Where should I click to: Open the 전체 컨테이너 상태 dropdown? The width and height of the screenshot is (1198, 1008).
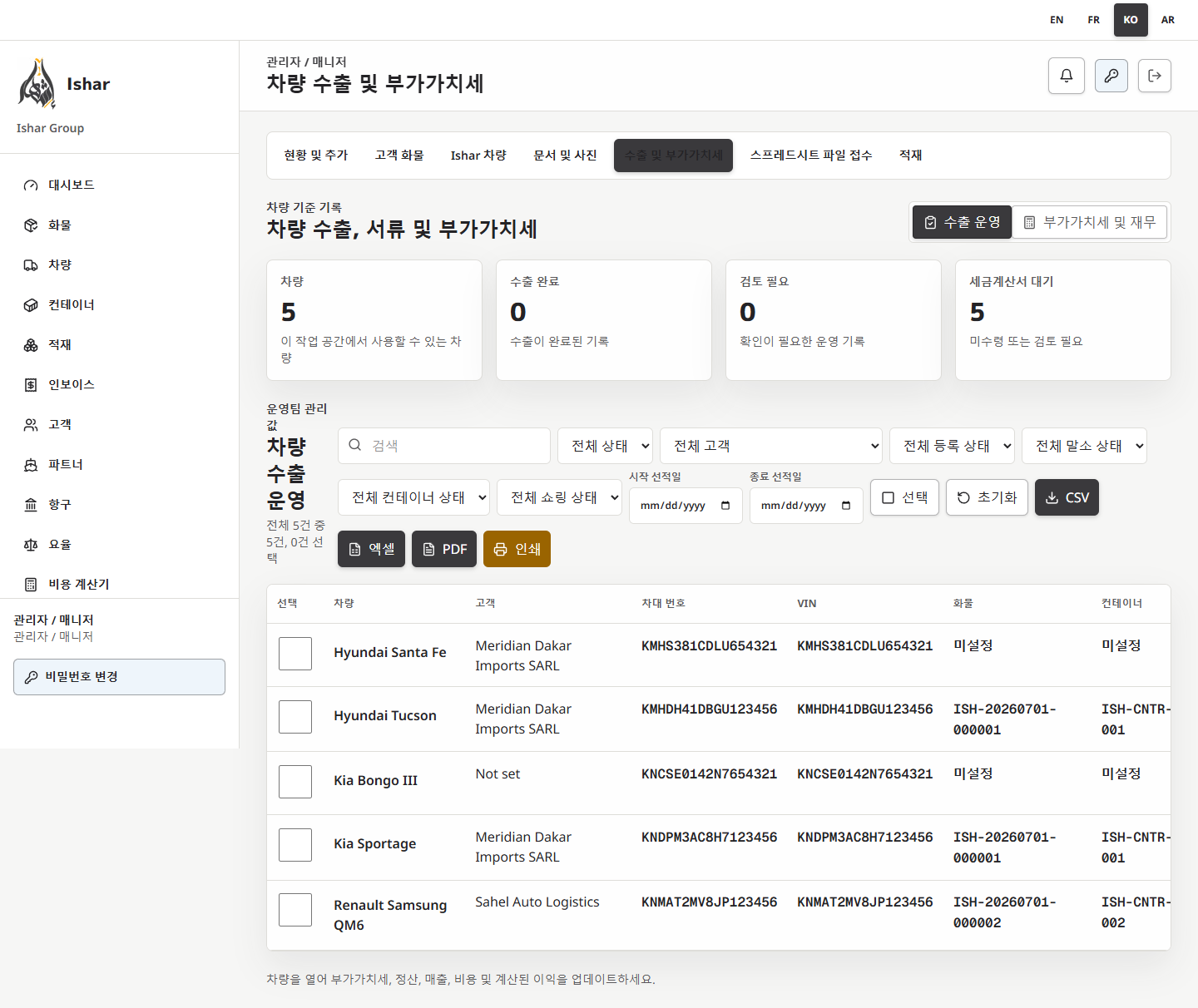coord(413,497)
